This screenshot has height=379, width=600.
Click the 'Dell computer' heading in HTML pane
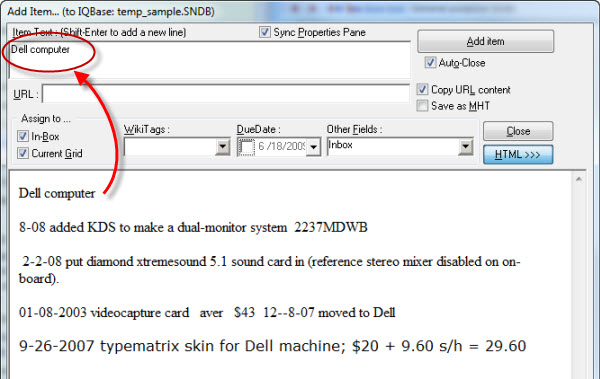[x=57, y=193]
